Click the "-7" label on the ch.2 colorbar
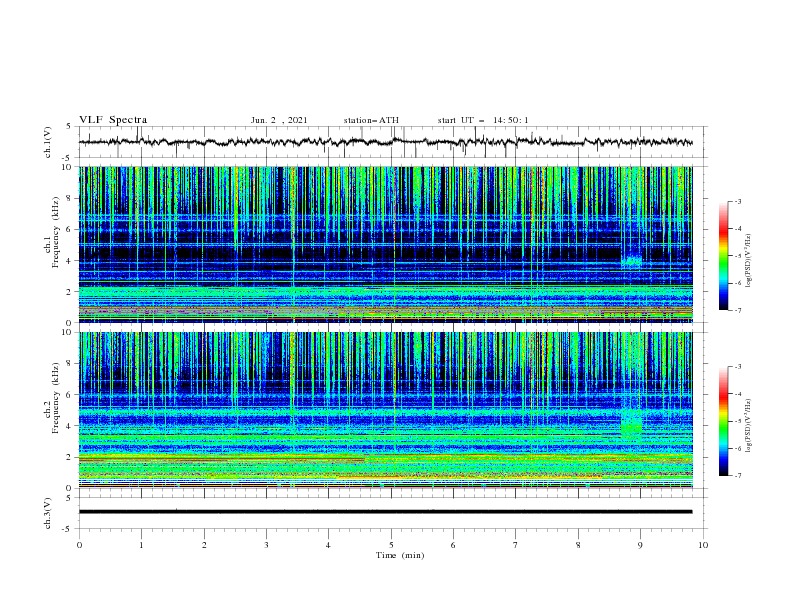Image resolution: width=792 pixels, height=612 pixels. (x=737, y=475)
